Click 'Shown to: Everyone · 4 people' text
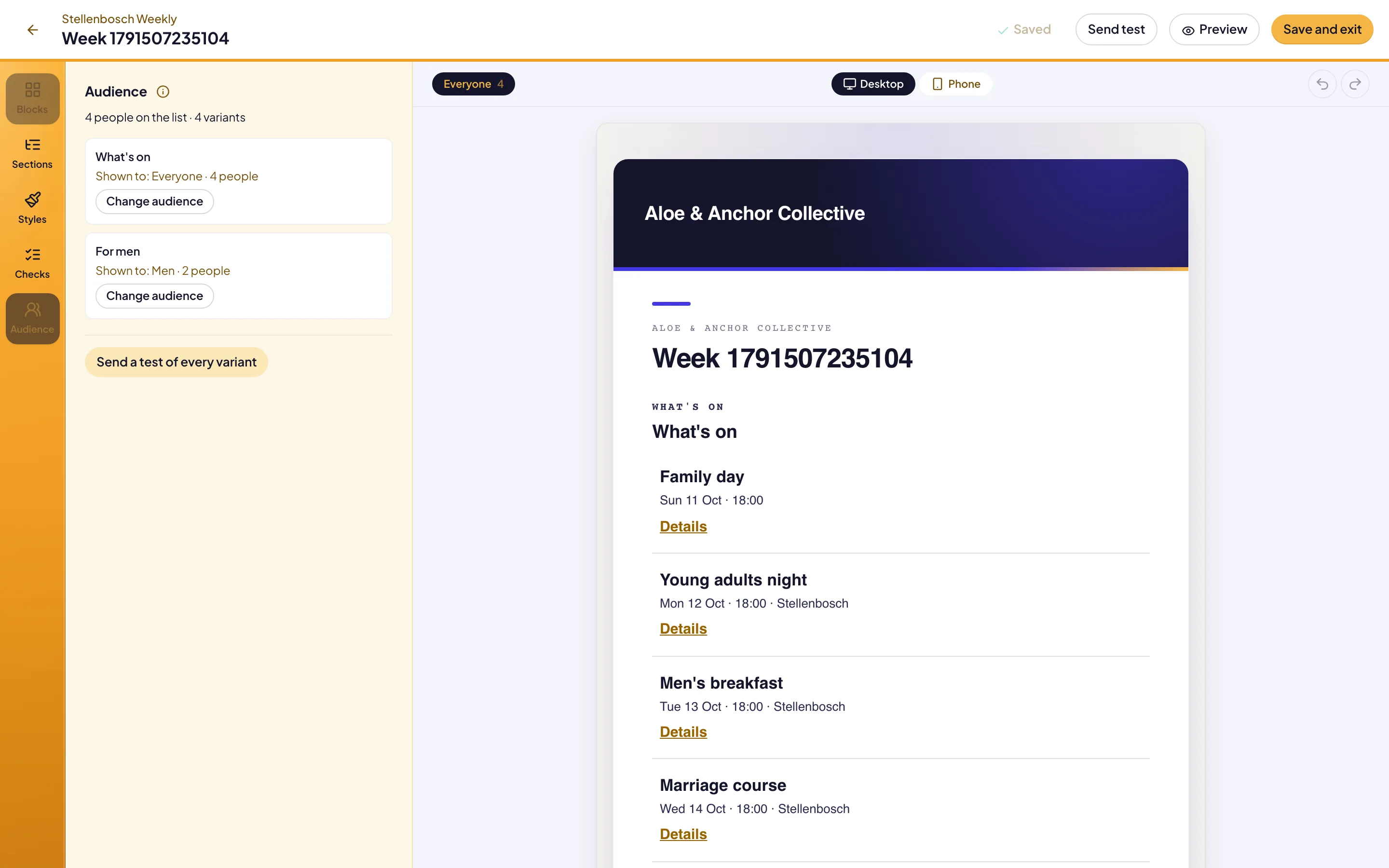Screen dimensions: 1389x868 [177, 176]
